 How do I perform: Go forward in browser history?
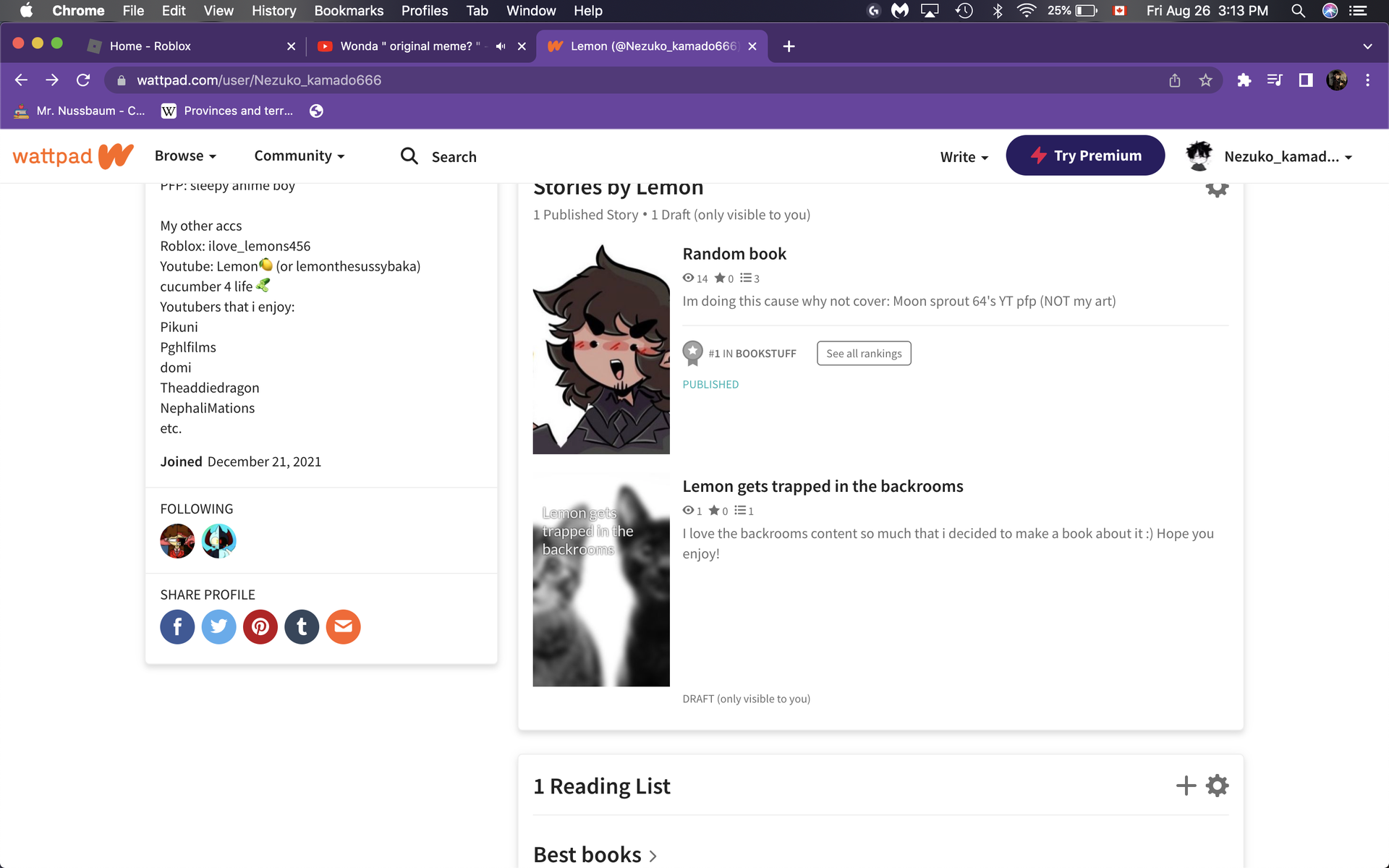tap(52, 80)
